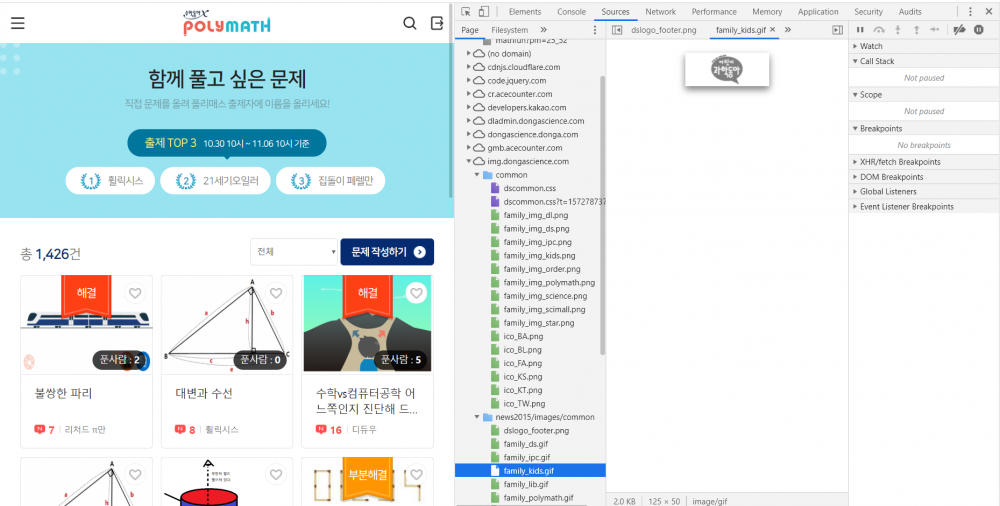This screenshot has height=506, width=1000.
Task: Collapse the img.dongascience.com domain
Action: pos(469,161)
